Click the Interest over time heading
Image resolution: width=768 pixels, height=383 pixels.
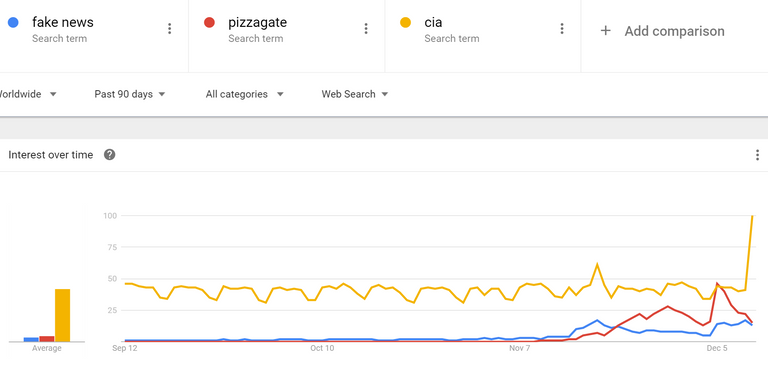click(50, 155)
